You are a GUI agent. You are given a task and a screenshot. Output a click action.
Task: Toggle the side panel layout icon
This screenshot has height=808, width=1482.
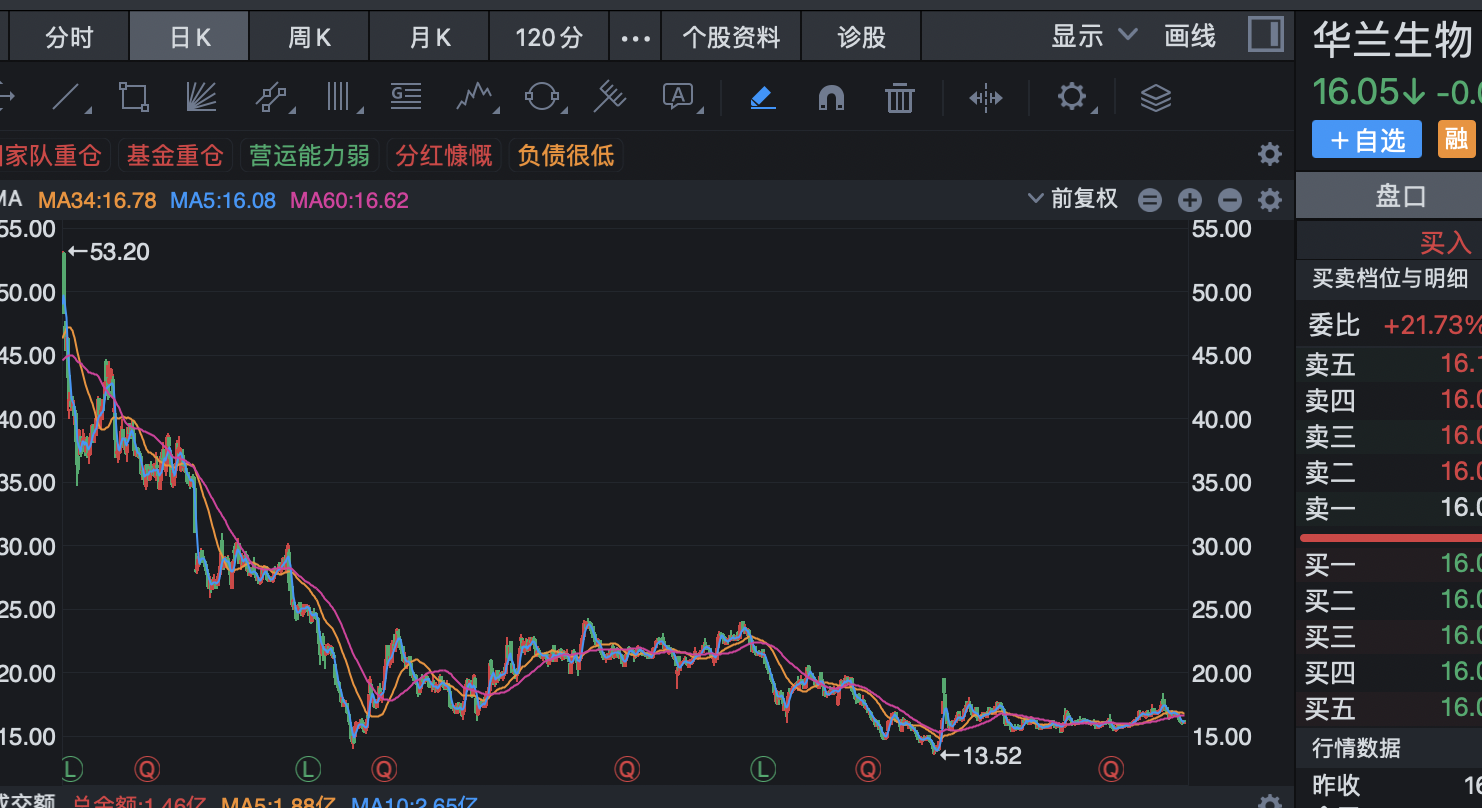tap(1265, 36)
